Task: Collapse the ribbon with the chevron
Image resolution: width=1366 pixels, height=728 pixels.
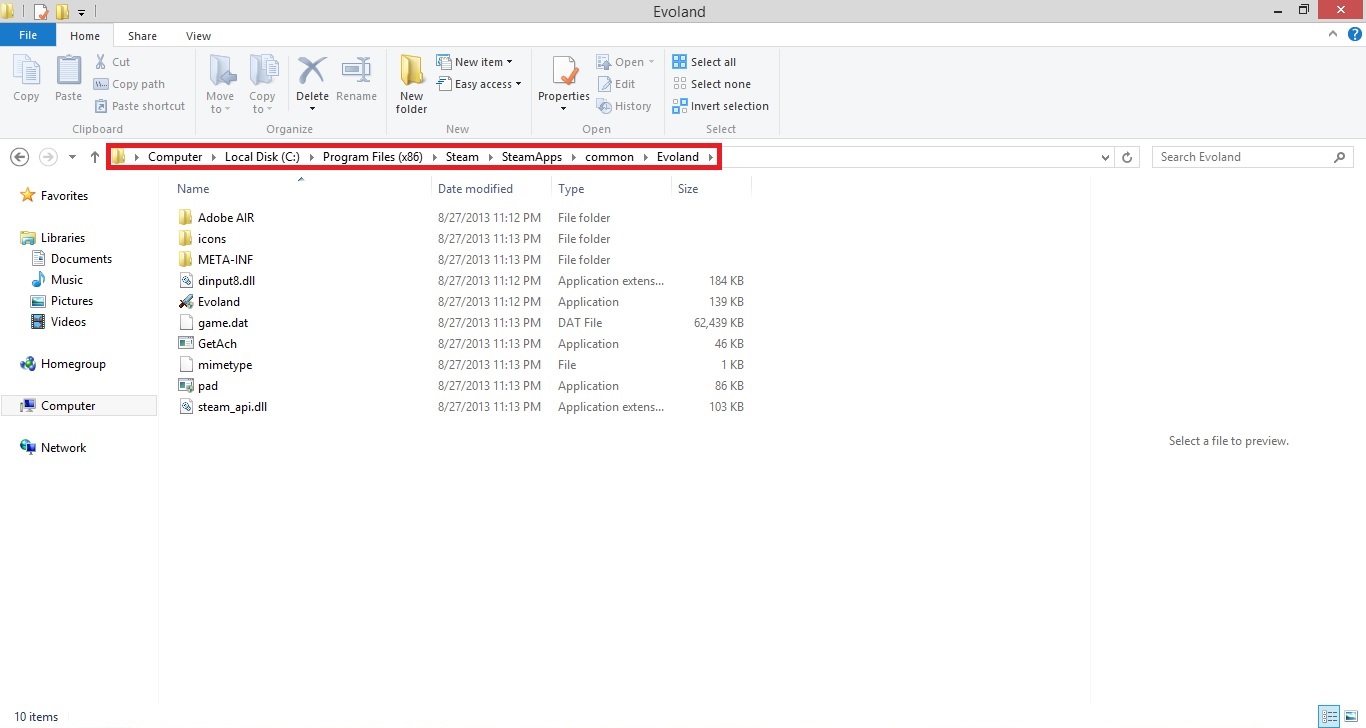Action: tap(1333, 34)
